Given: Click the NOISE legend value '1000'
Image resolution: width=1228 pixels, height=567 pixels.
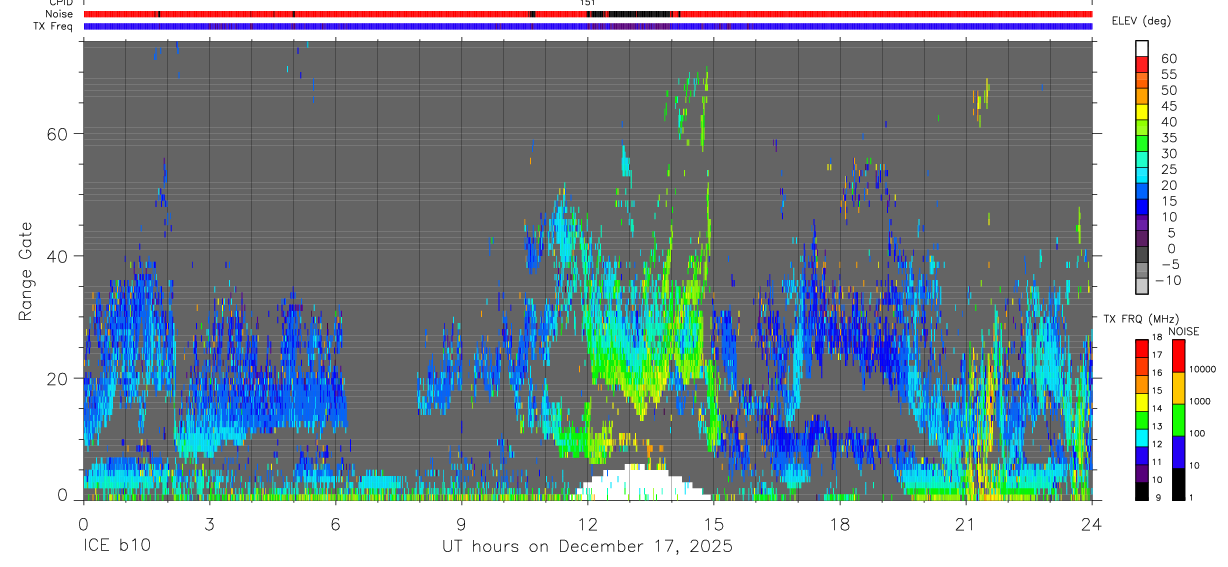Looking at the screenshot, I should point(1200,402).
